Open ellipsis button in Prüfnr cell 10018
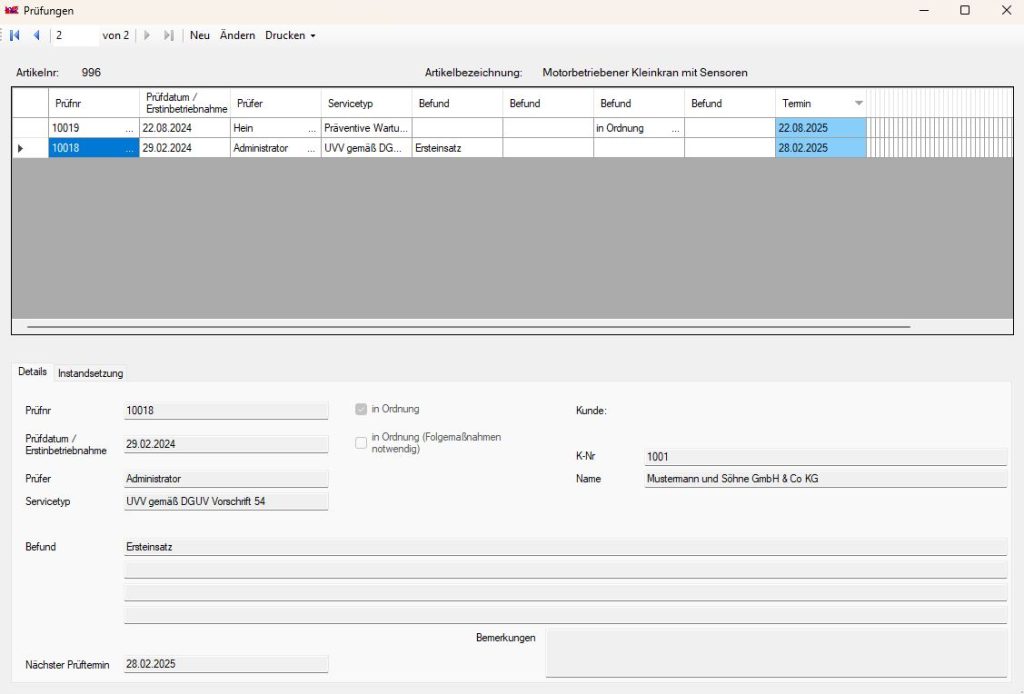 tap(129, 148)
